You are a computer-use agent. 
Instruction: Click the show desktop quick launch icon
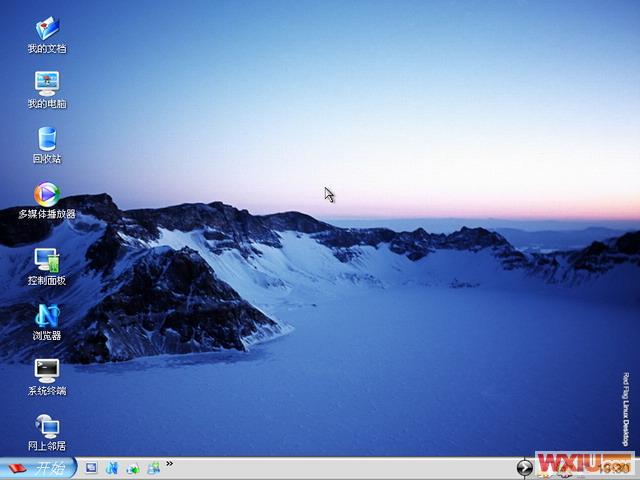point(91,468)
